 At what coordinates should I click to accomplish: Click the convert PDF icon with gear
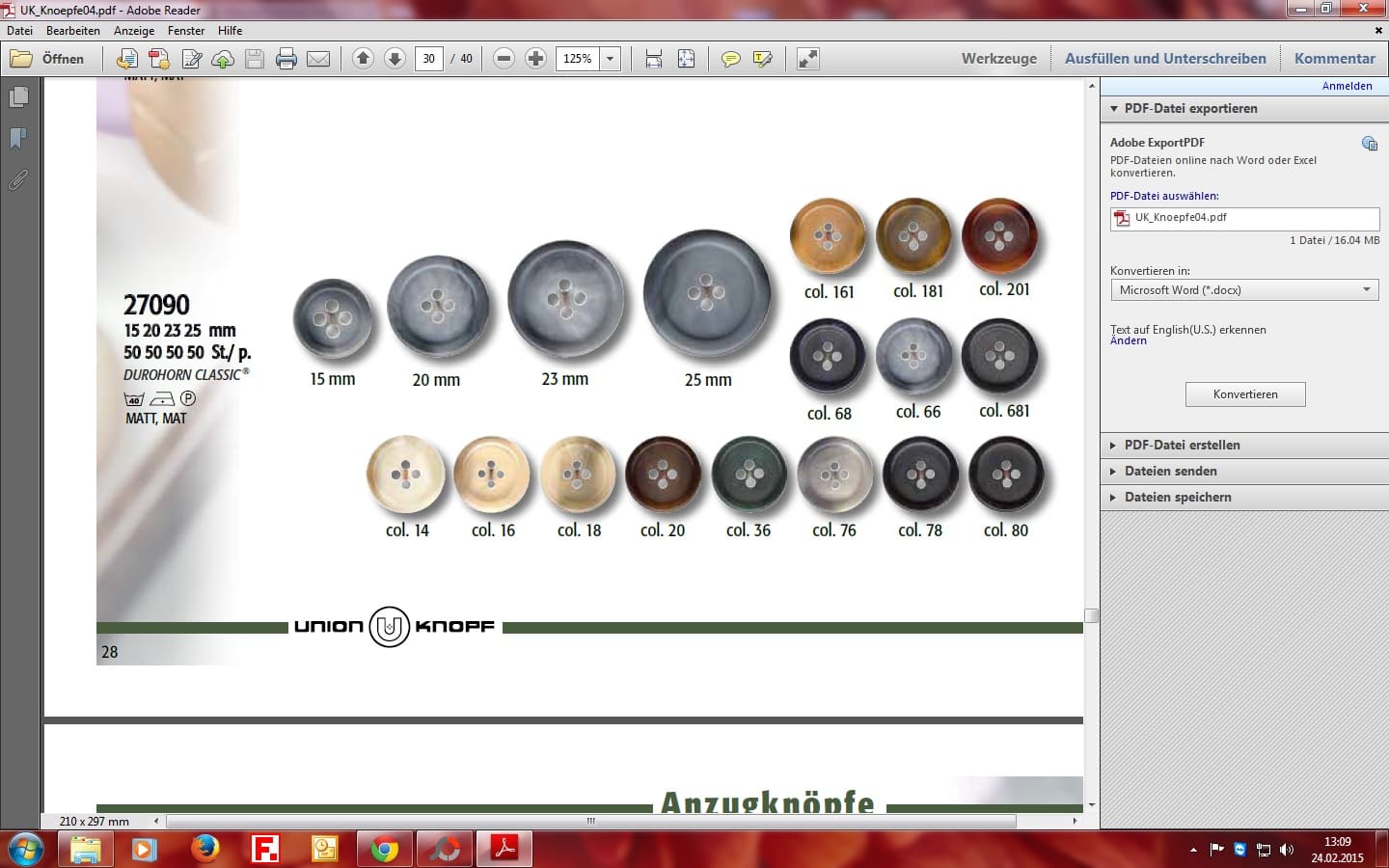click(159, 59)
